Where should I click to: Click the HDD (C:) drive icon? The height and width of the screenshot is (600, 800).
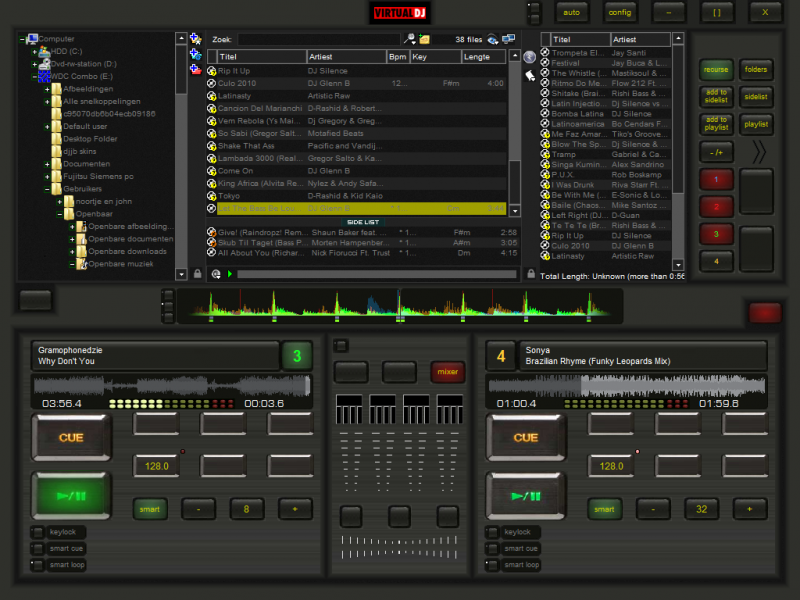tap(44, 51)
